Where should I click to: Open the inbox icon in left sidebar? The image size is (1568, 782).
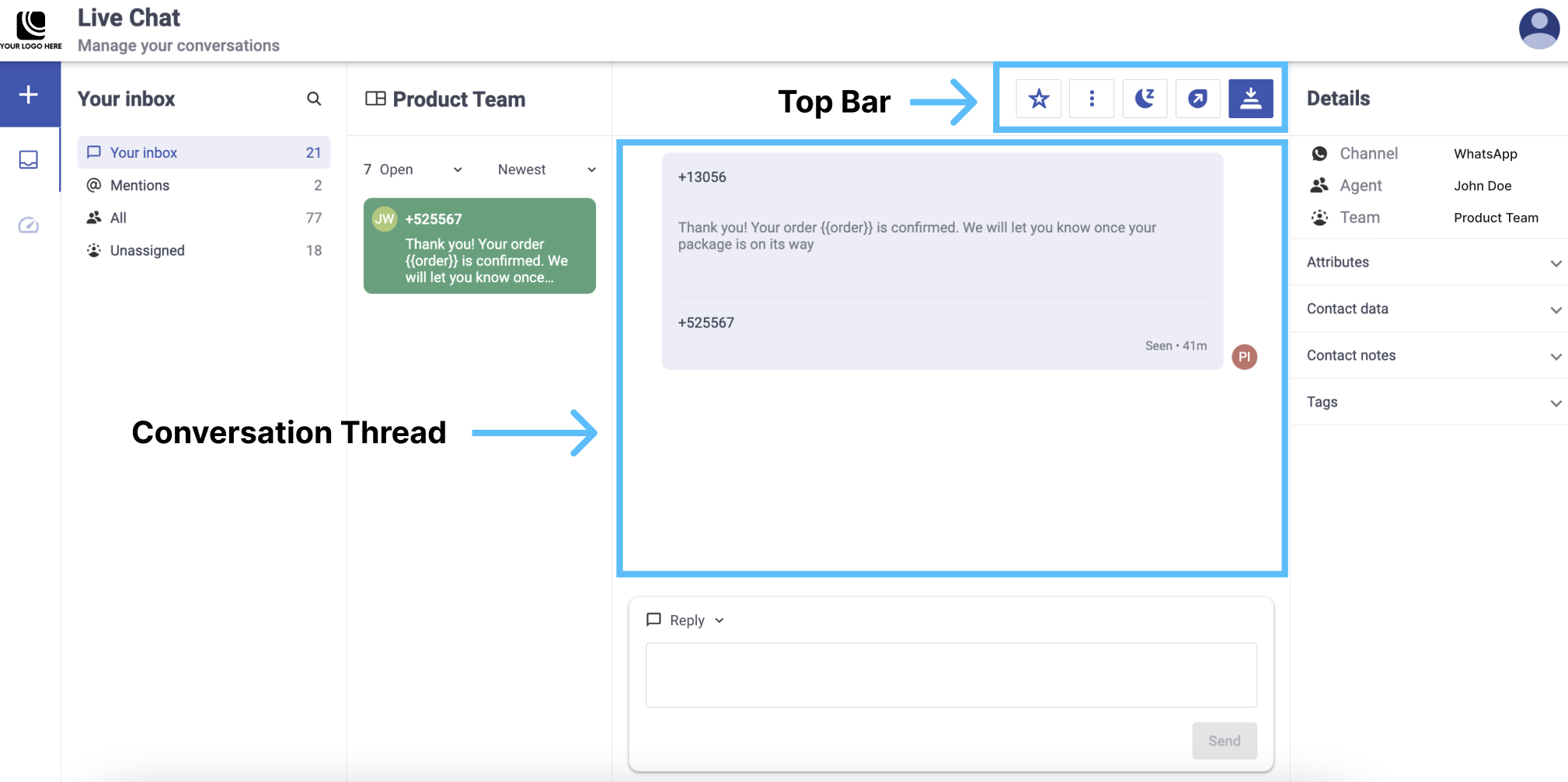29,159
